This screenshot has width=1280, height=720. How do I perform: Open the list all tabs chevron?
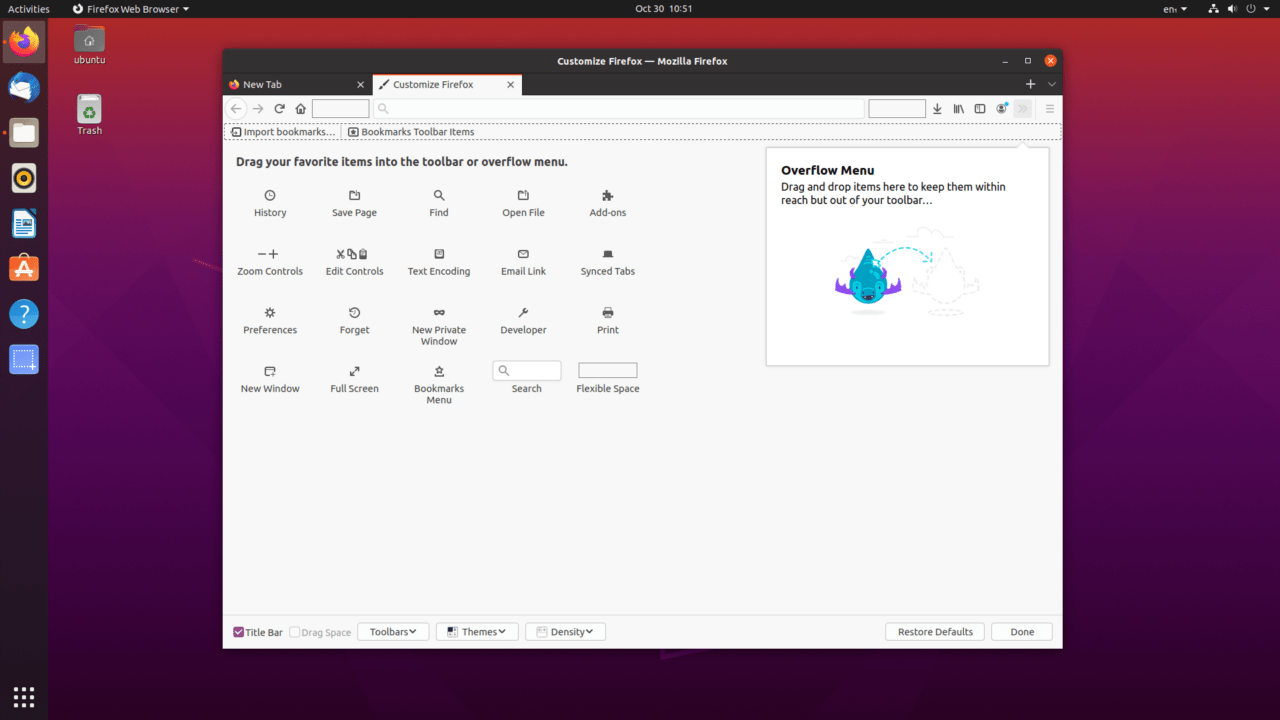click(1052, 85)
